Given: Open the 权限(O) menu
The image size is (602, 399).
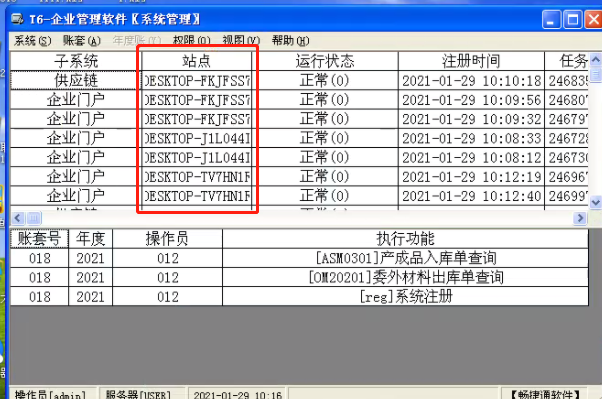Looking at the screenshot, I should tap(192, 41).
